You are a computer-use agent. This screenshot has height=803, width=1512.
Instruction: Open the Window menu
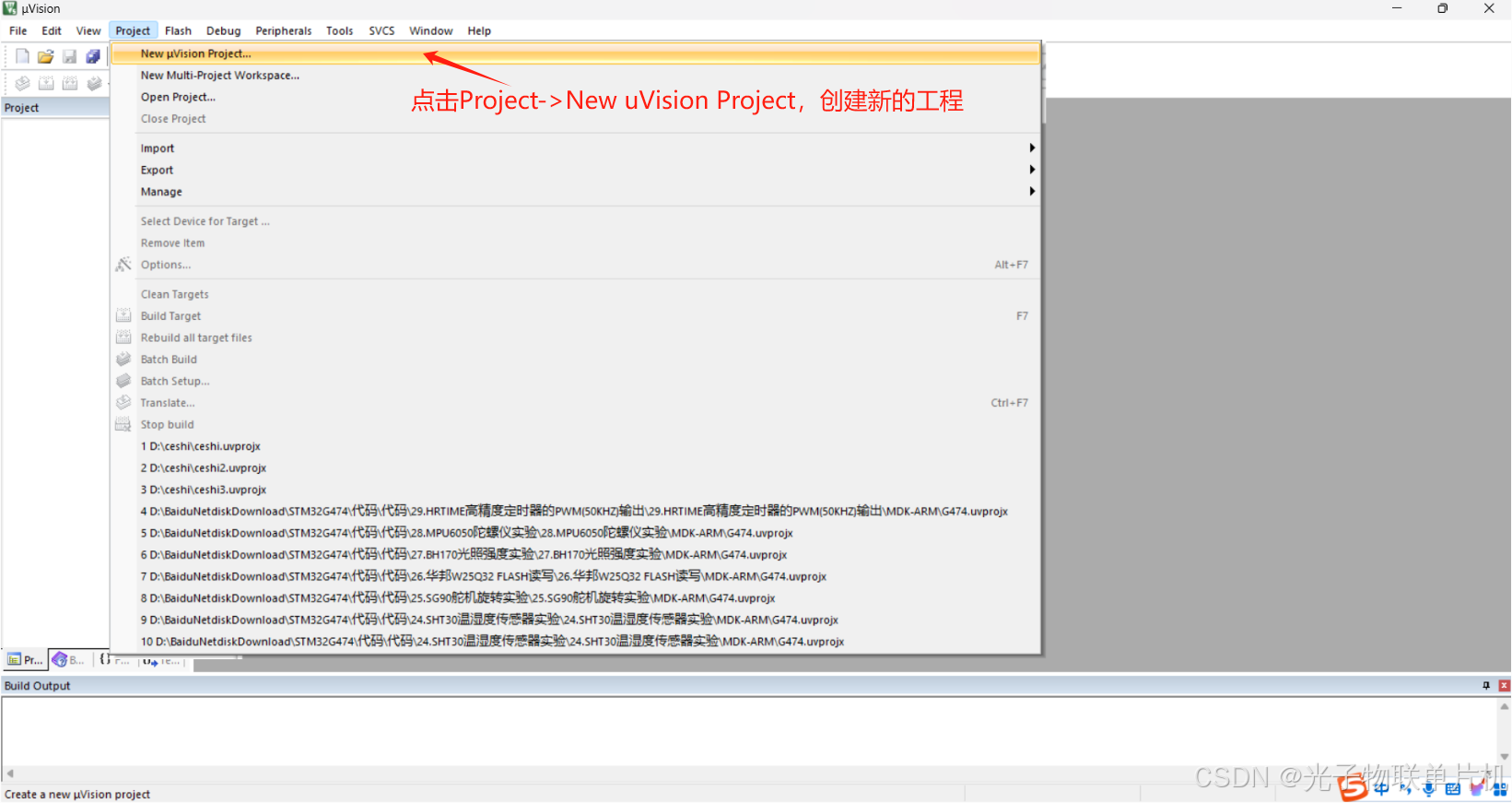[431, 30]
